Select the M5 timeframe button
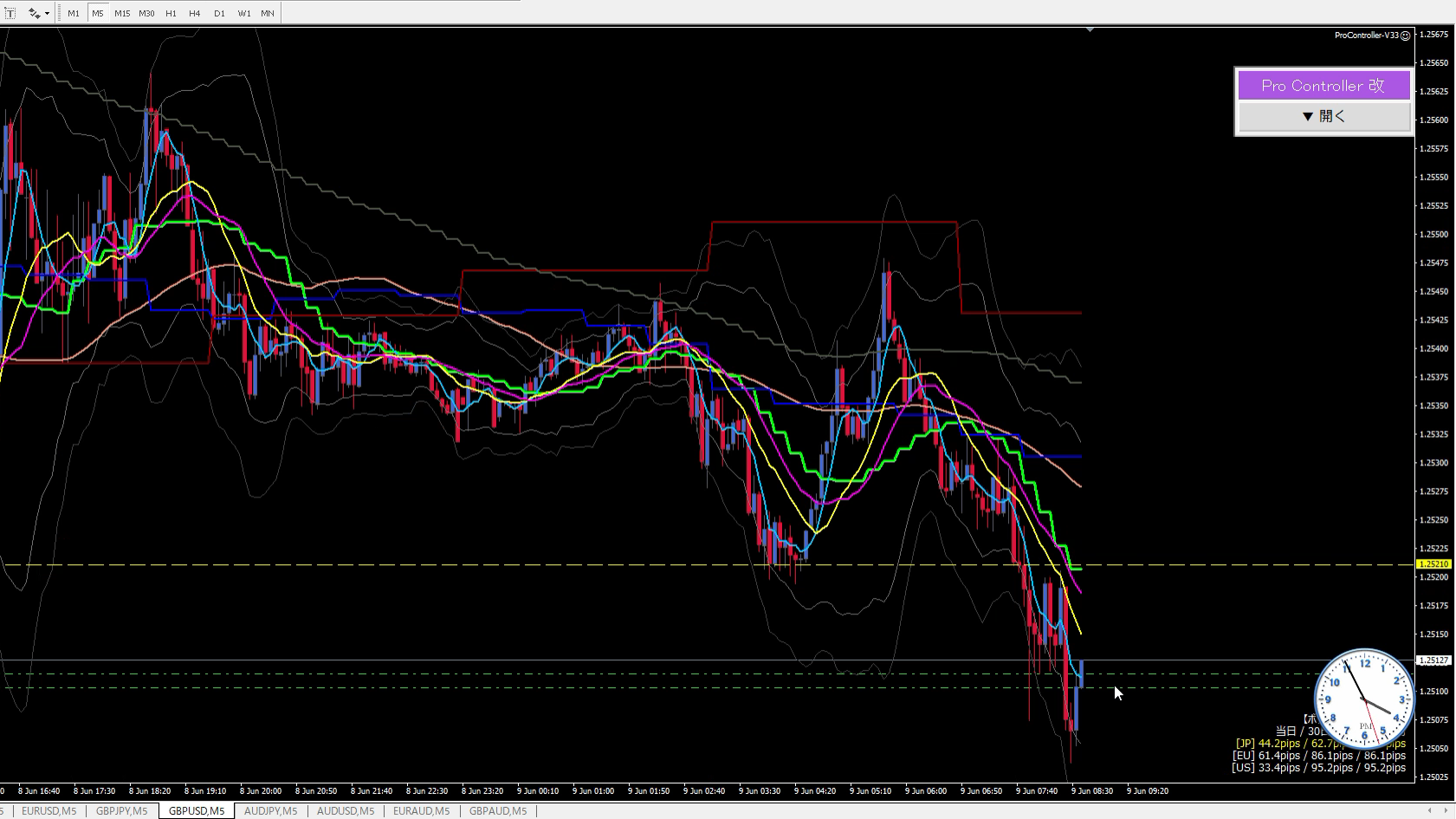Viewport: 1456px width, 819px height. [98, 13]
